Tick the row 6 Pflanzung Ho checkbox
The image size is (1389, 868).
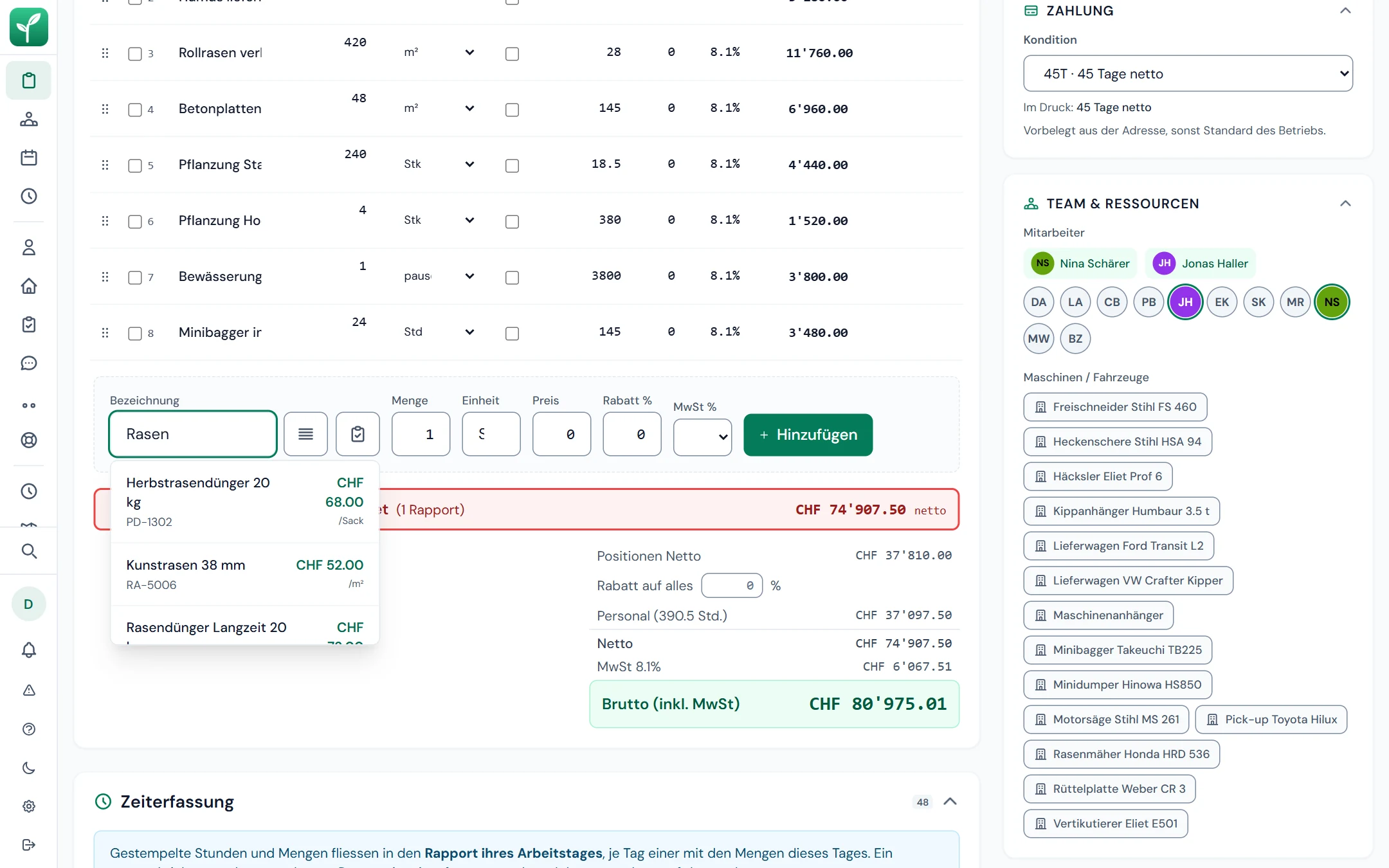tap(135, 221)
